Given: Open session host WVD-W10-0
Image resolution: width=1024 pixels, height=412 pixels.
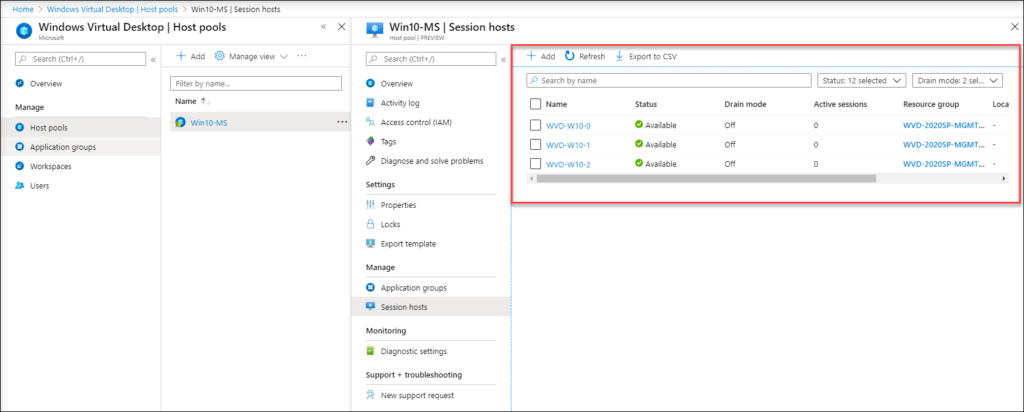Looking at the screenshot, I should [568, 126].
